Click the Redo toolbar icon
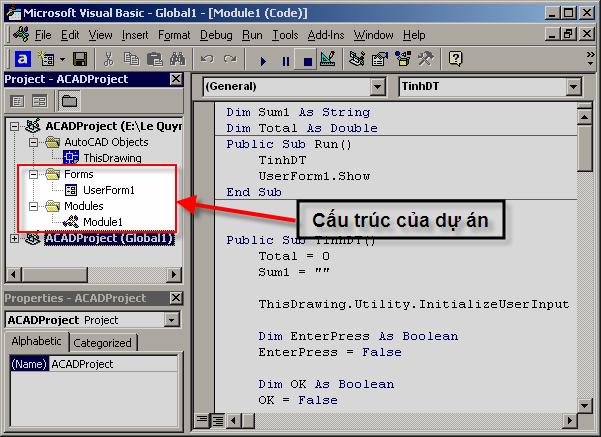The width and height of the screenshot is (601, 437). (230, 59)
